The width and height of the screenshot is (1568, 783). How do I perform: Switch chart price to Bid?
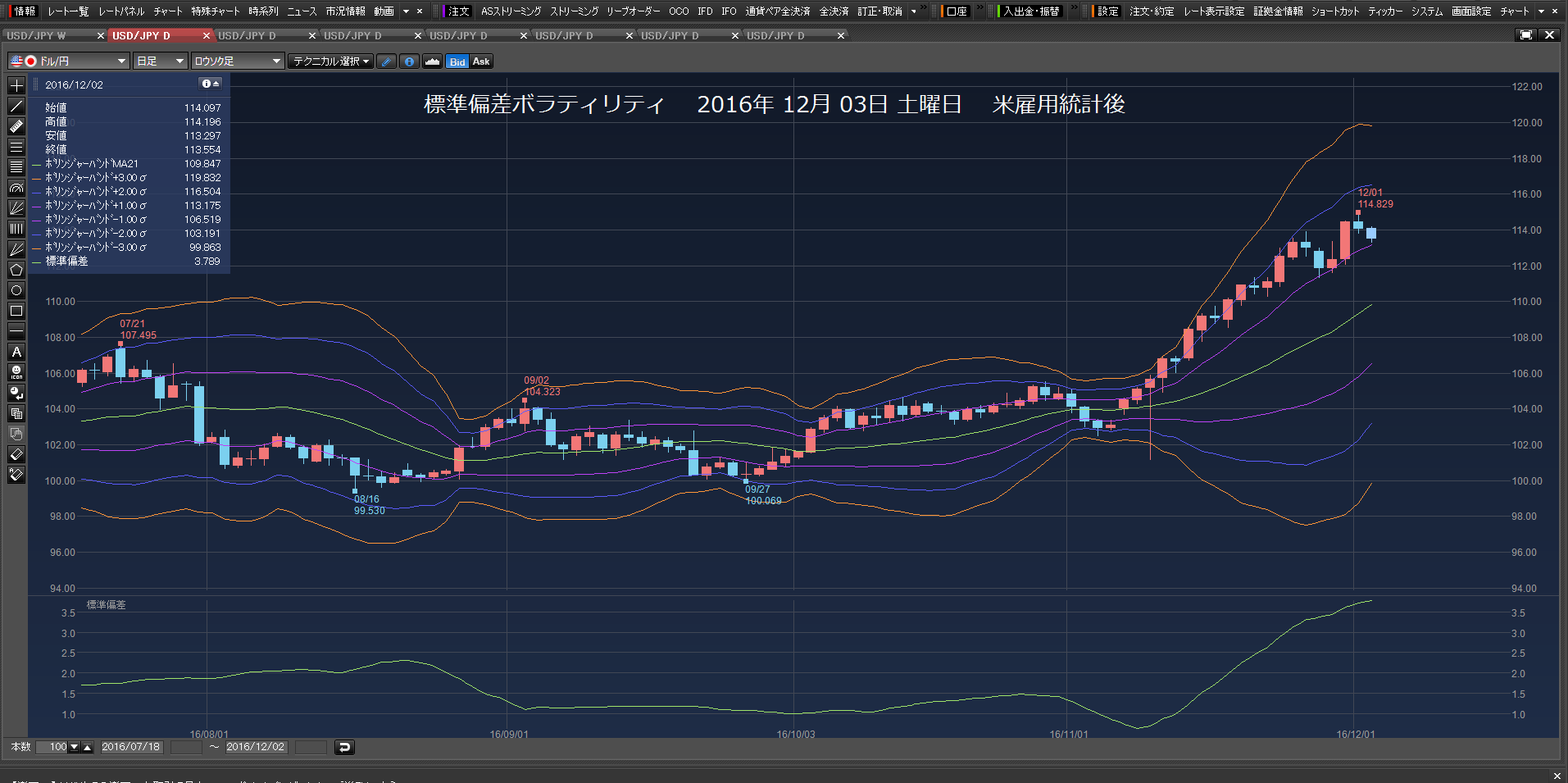tap(457, 61)
